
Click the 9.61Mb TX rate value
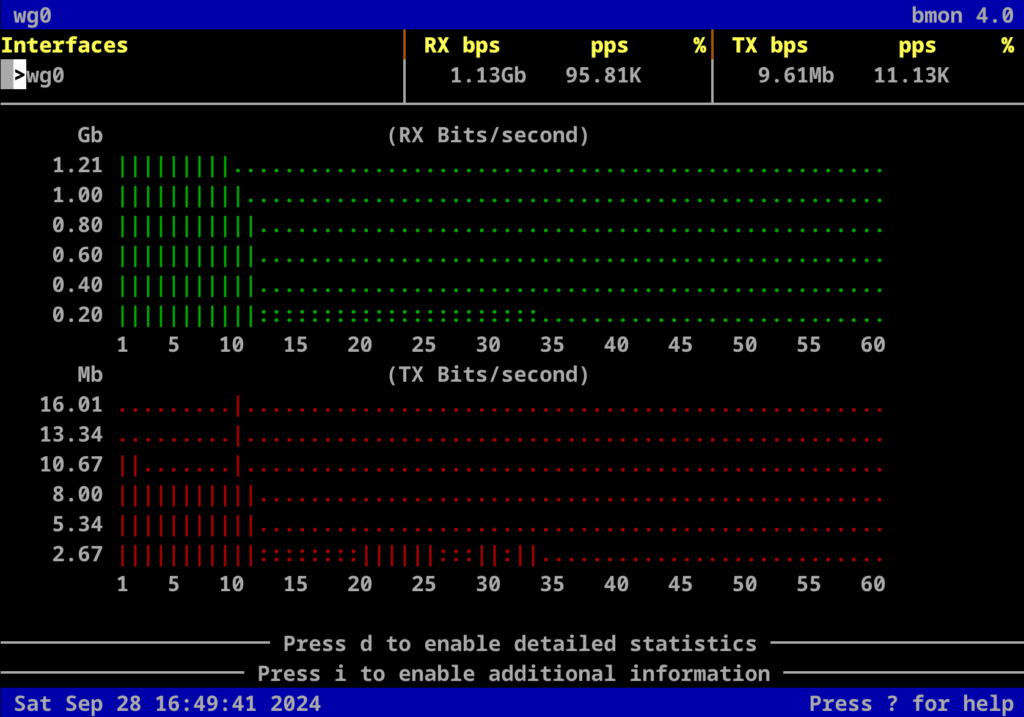(x=796, y=75)
